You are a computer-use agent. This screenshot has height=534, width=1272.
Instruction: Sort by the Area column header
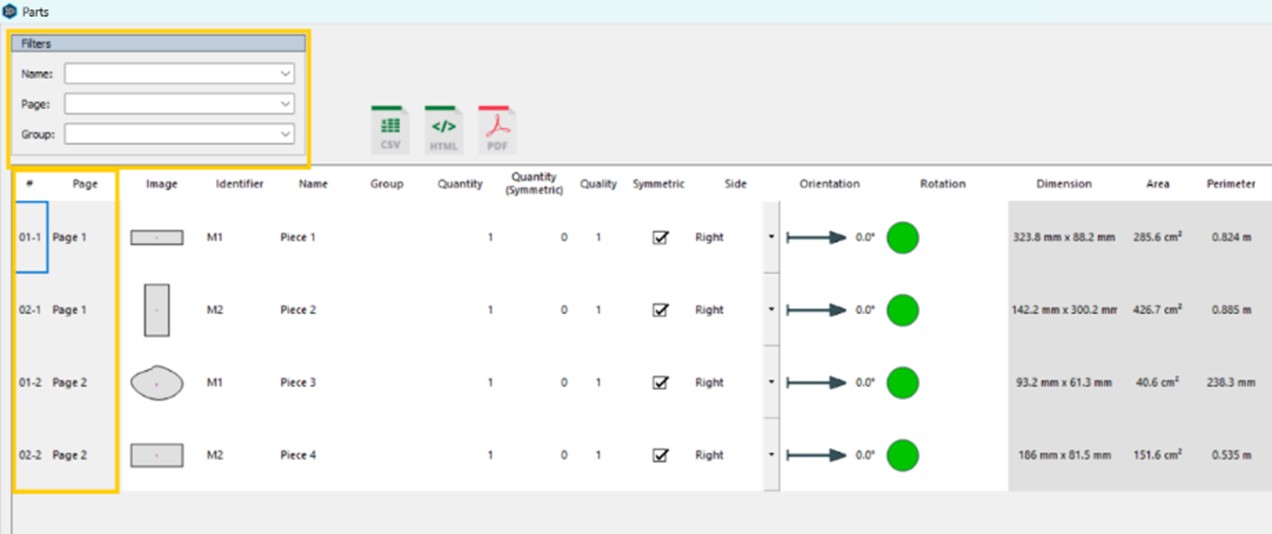1158,184
